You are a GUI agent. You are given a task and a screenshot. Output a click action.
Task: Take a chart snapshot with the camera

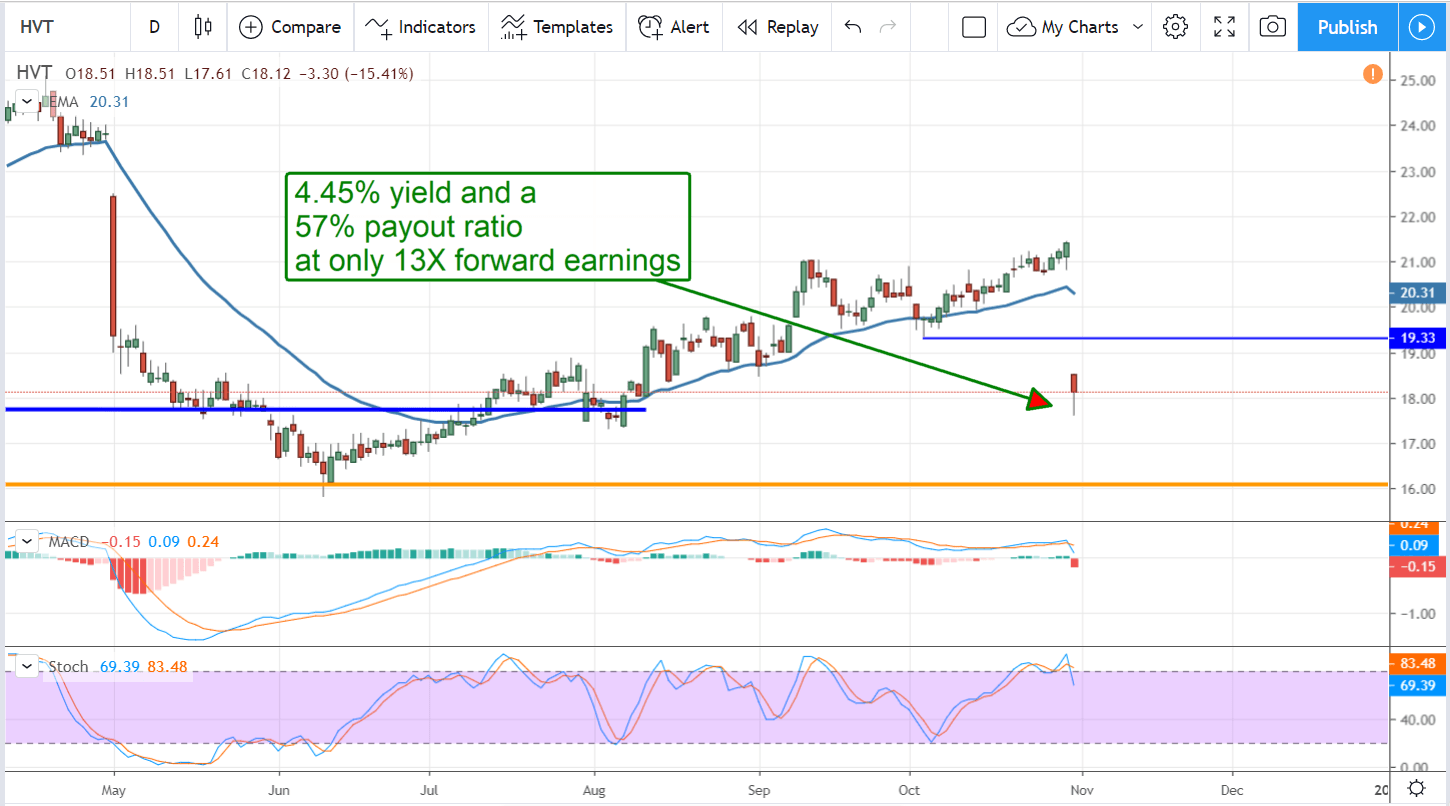(1272, 27)
